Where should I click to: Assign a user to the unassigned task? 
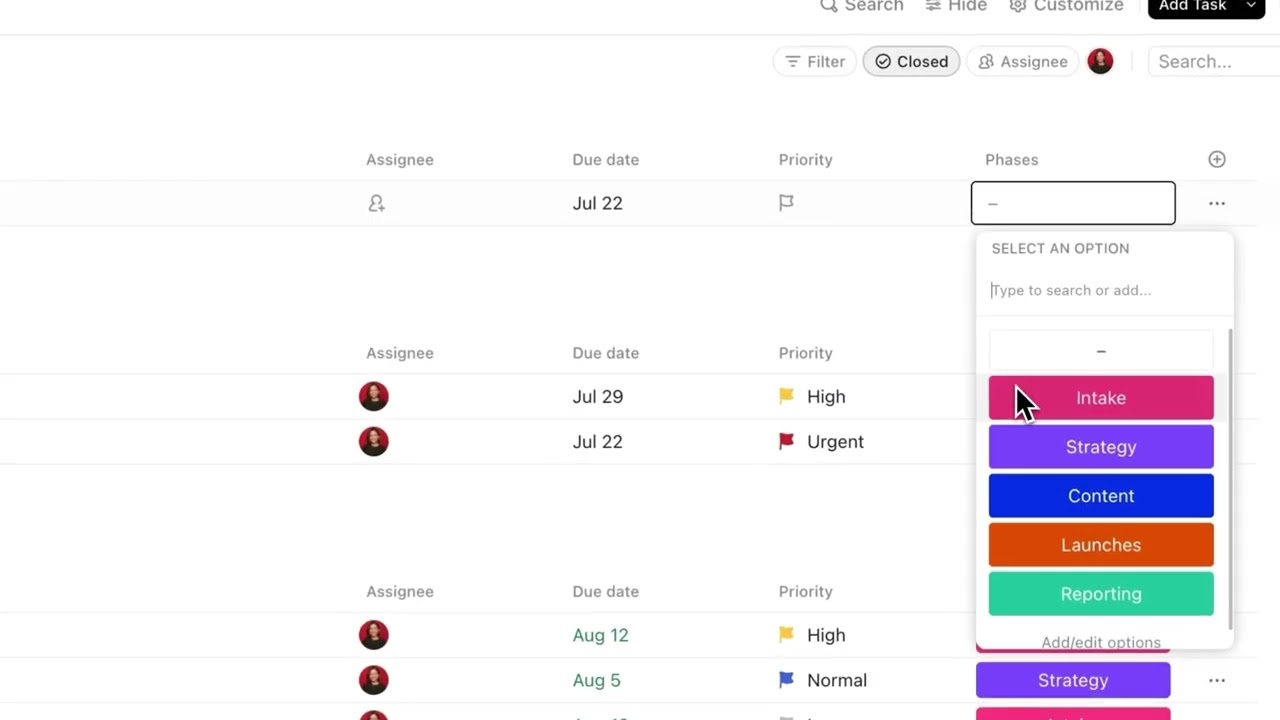click(x=376, y=203)
